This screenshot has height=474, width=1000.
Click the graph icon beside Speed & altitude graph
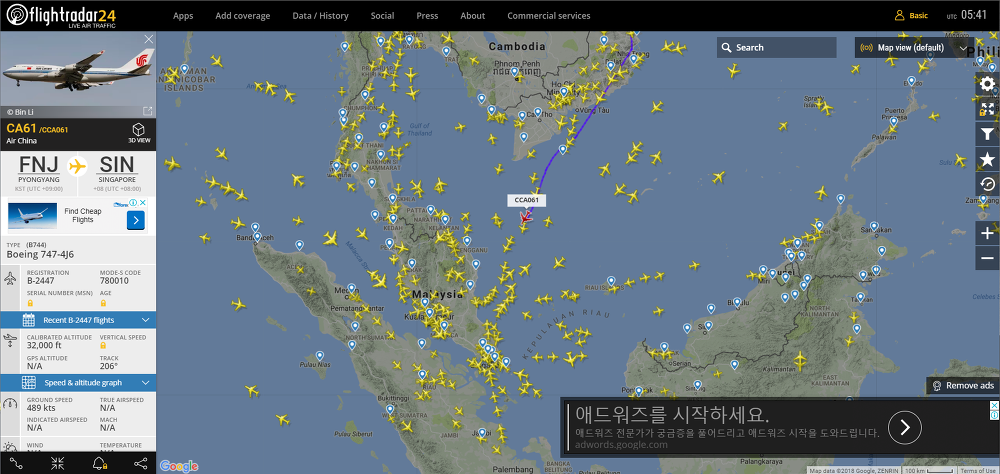(x=29, y=382)
